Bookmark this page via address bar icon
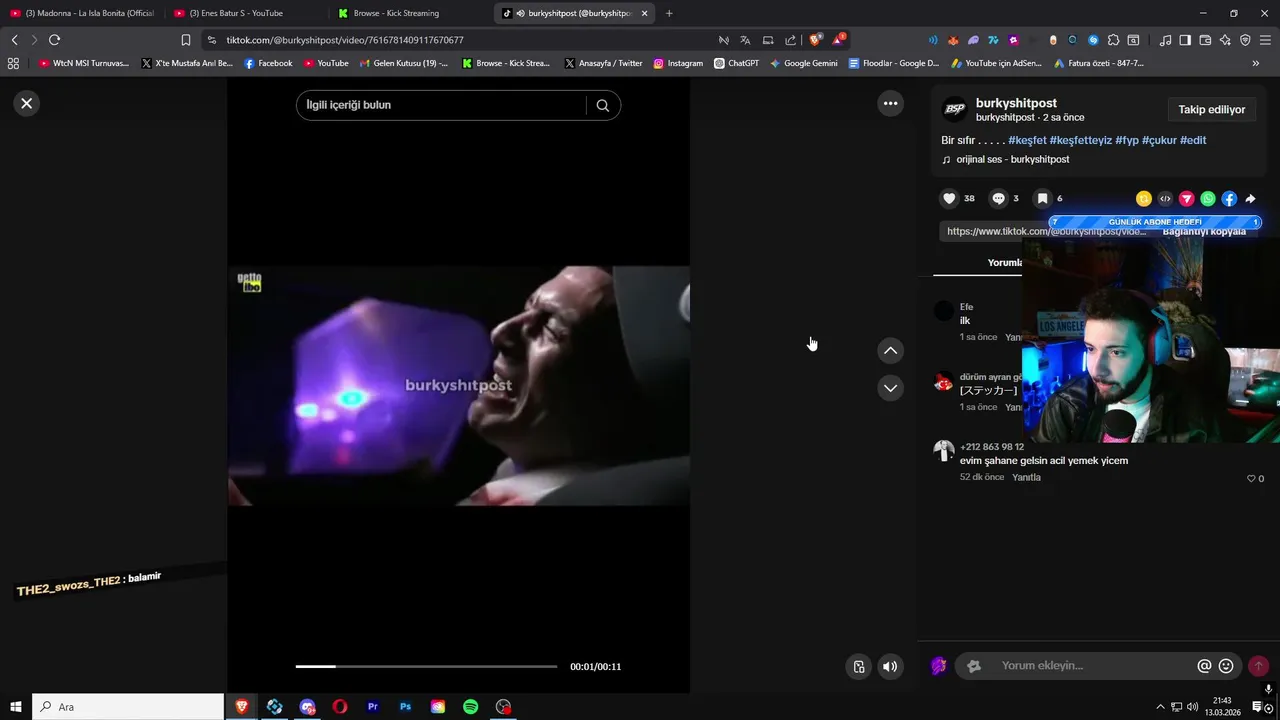The image size is (1280, 720). pyautogui.click(x=186, y=40)
